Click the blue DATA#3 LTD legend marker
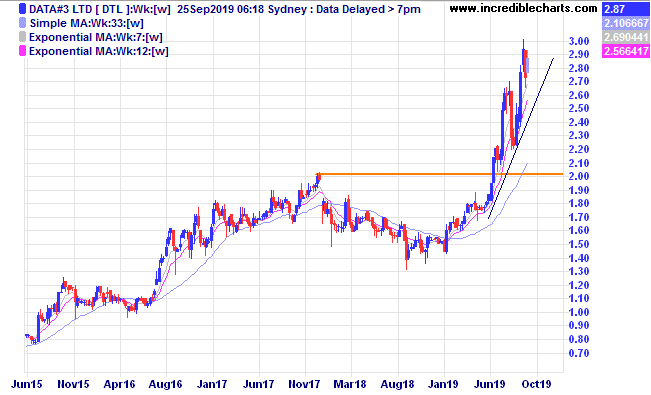The height and width of the screenshot is (395, 651). (22, 9)
